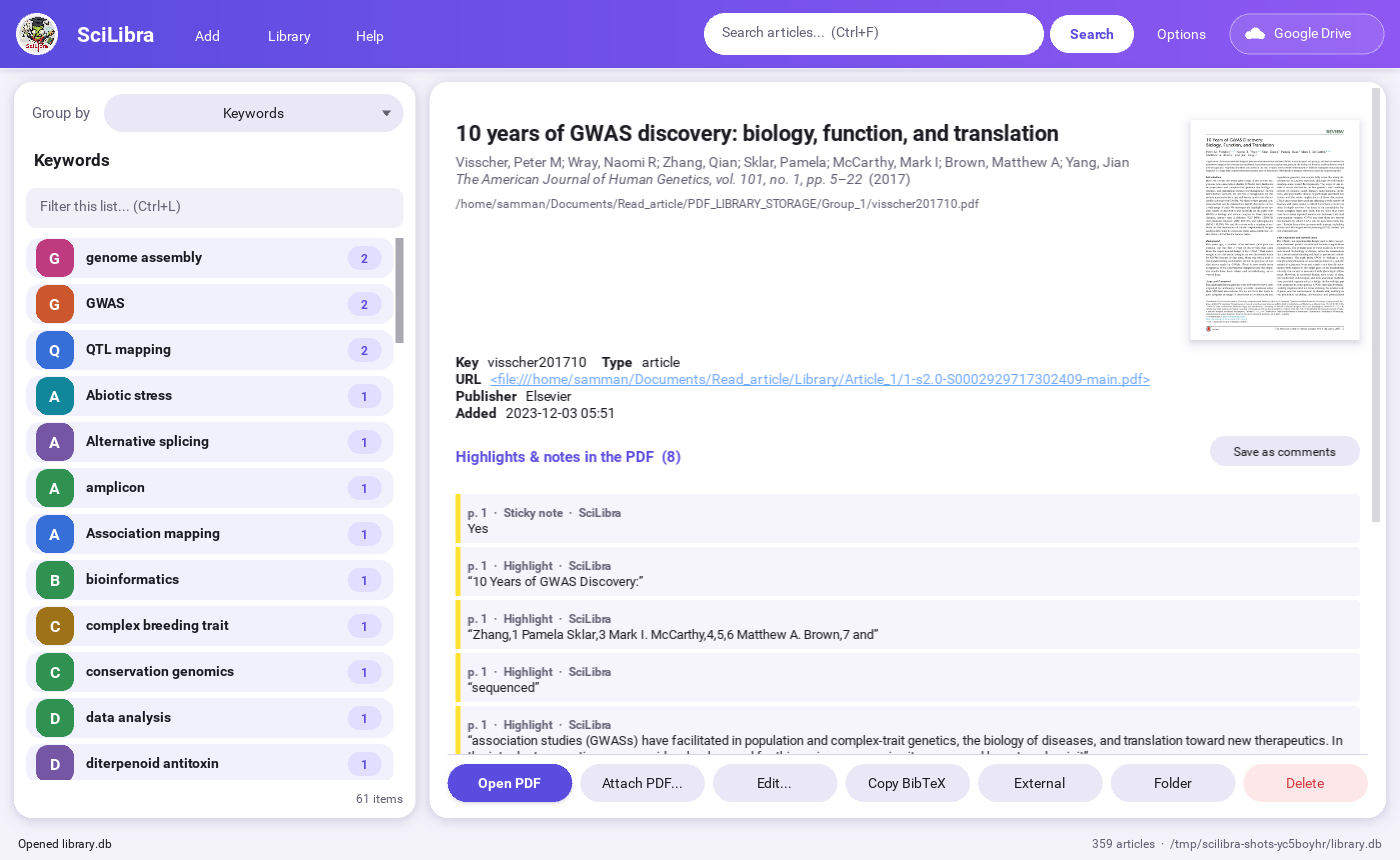Open the Options menu
The image size is (1400, 860).
coord(1181,34)
